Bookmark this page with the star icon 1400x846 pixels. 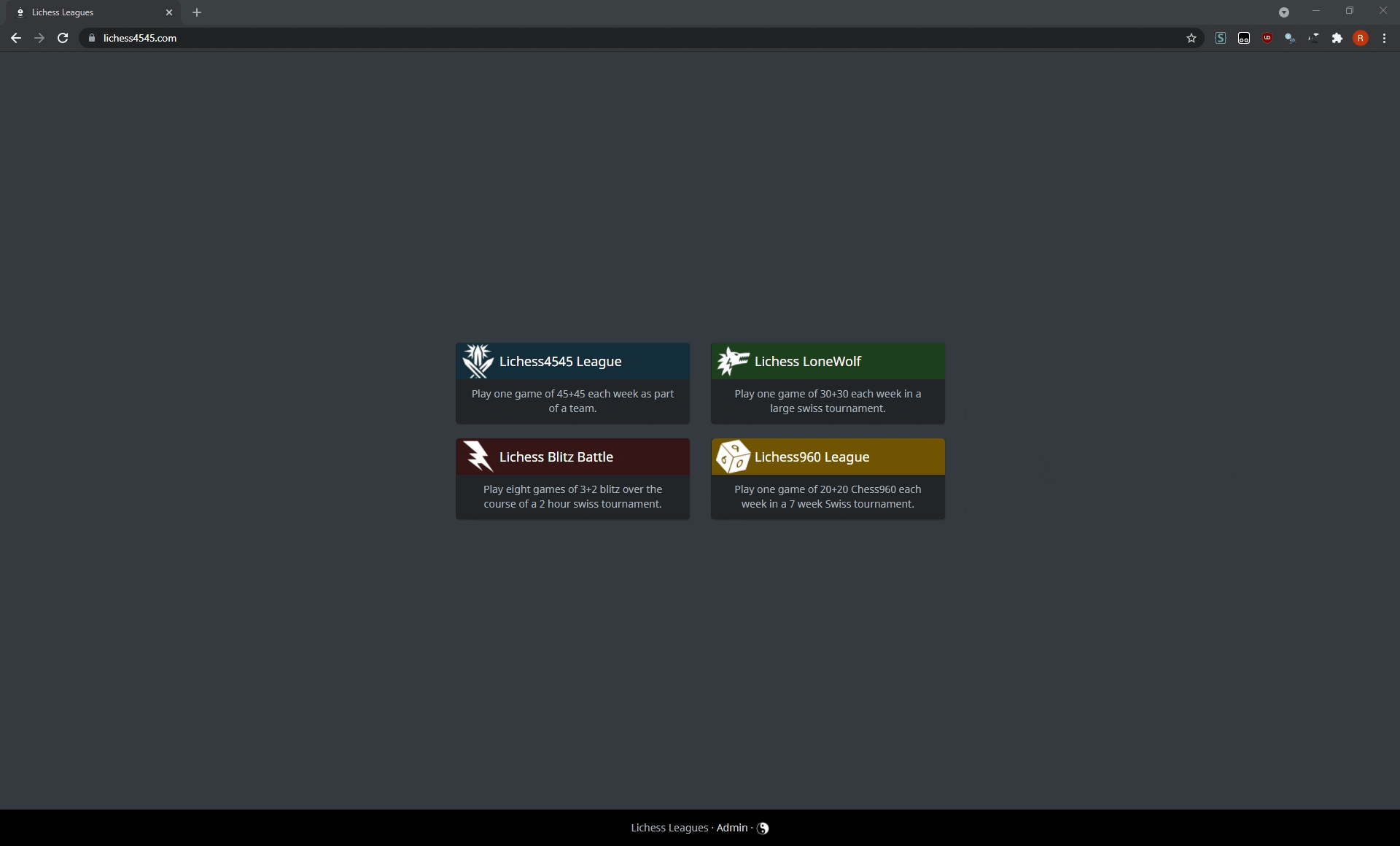coord(1191,38)
